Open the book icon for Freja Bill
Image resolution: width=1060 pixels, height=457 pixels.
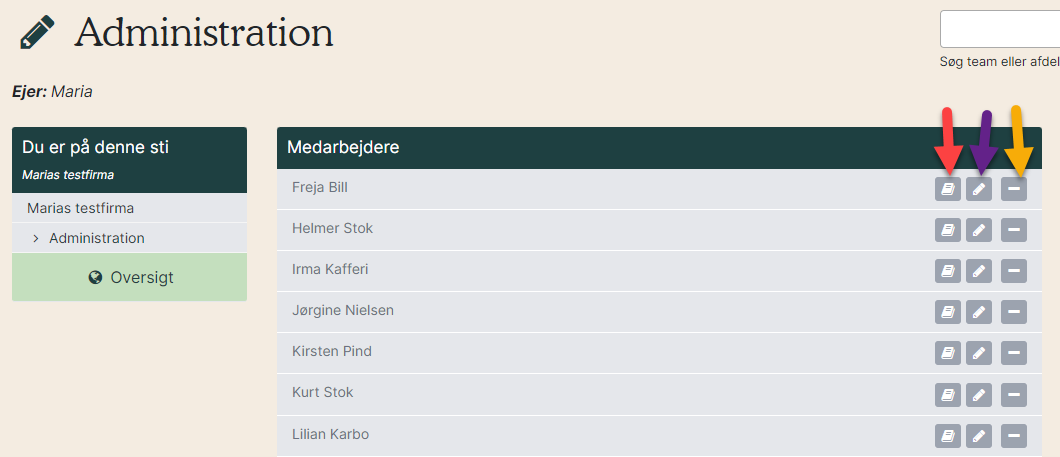tap(948, 189)
